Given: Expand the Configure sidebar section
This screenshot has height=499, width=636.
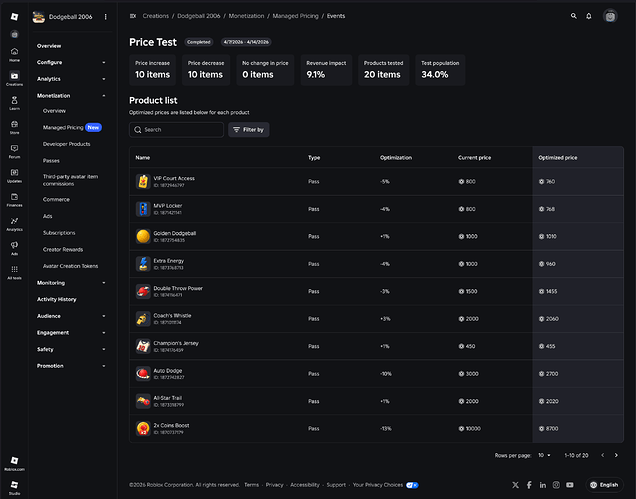Looking at the screenshot, I should coord(71,62).
